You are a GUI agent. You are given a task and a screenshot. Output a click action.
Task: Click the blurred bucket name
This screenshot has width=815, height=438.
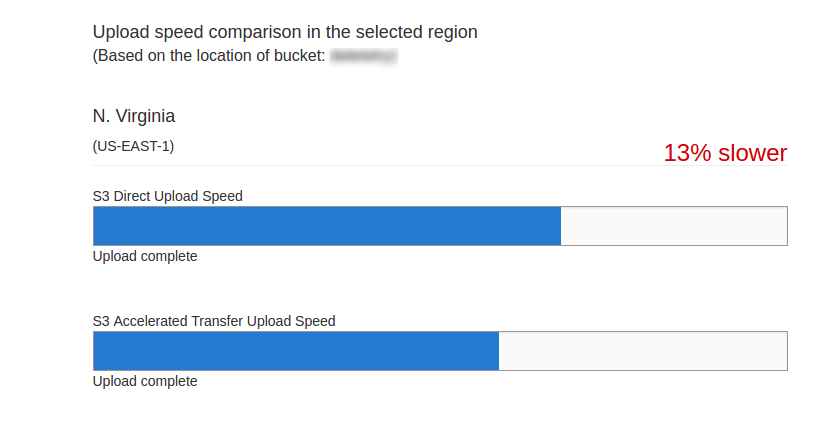click(x=363, y=56)
